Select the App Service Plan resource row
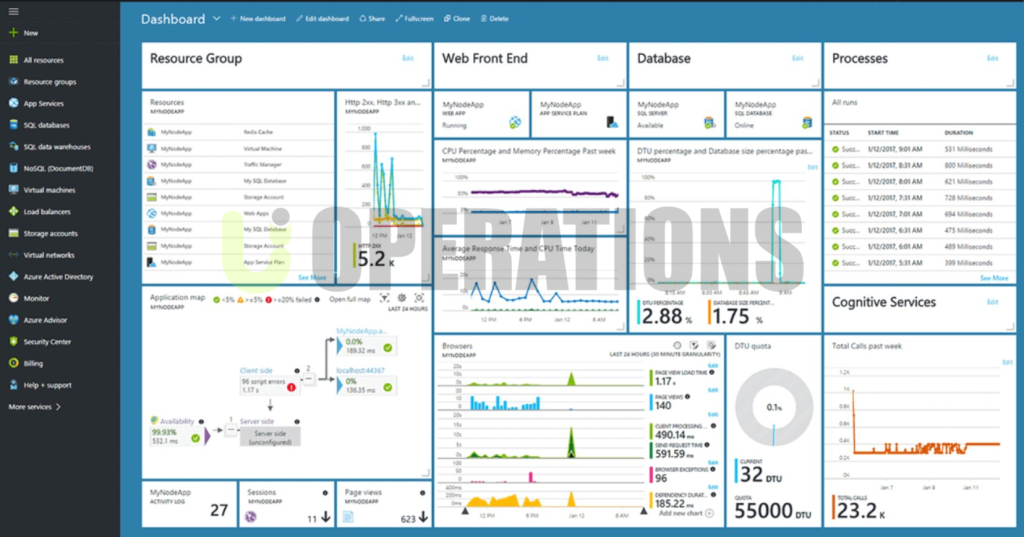 coord(238,262)
